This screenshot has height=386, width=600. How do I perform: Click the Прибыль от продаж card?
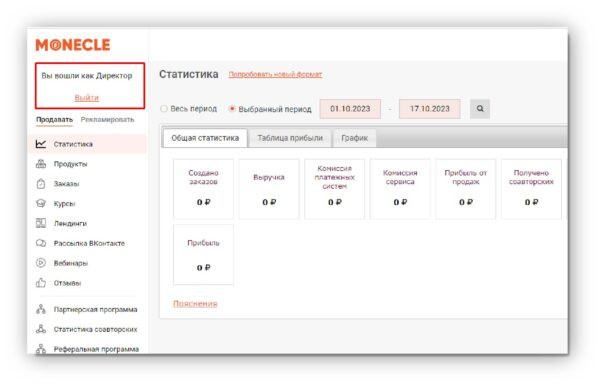point(466,189)
